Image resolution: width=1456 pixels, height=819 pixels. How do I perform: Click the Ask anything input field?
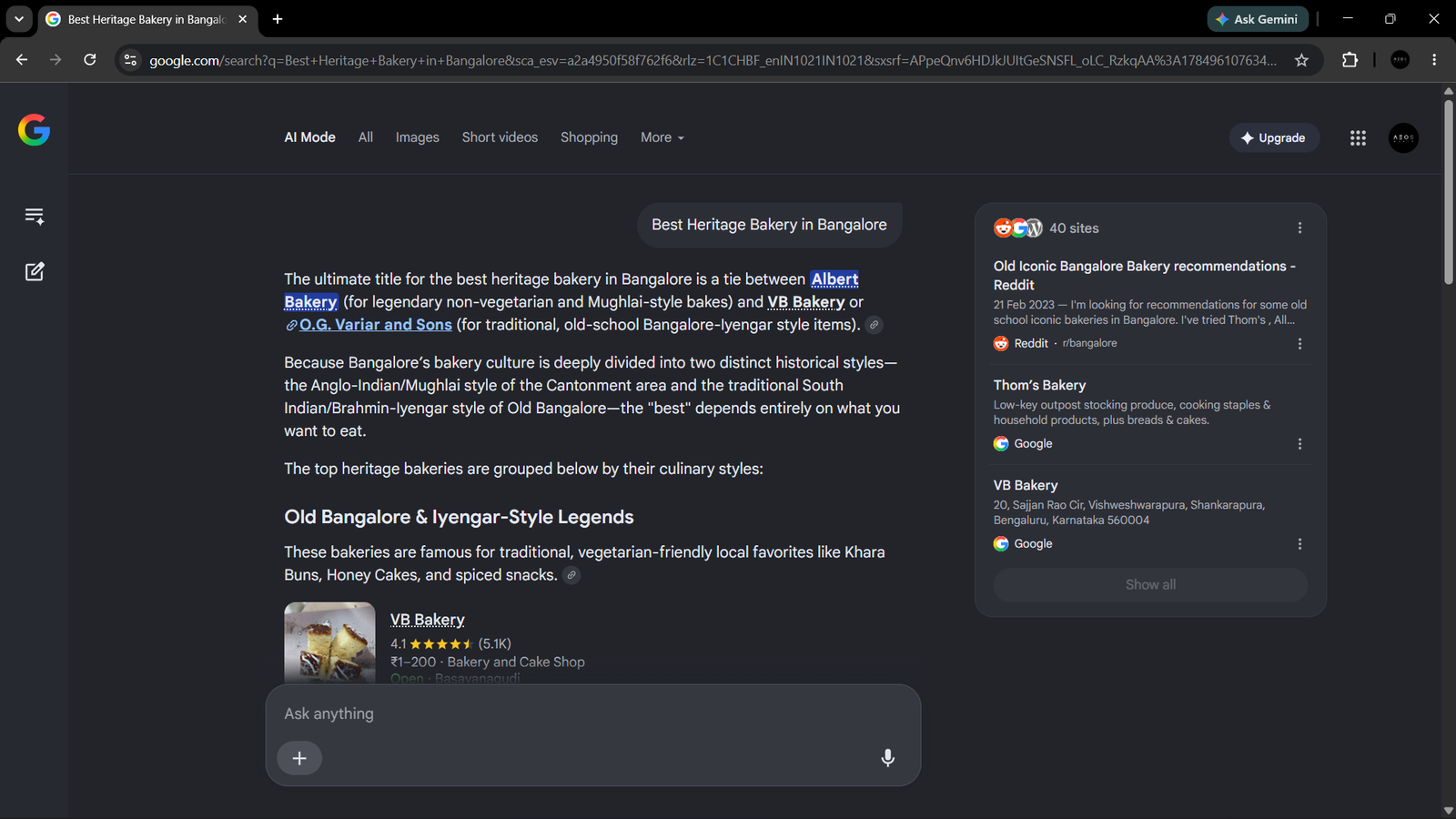[591, 713]
